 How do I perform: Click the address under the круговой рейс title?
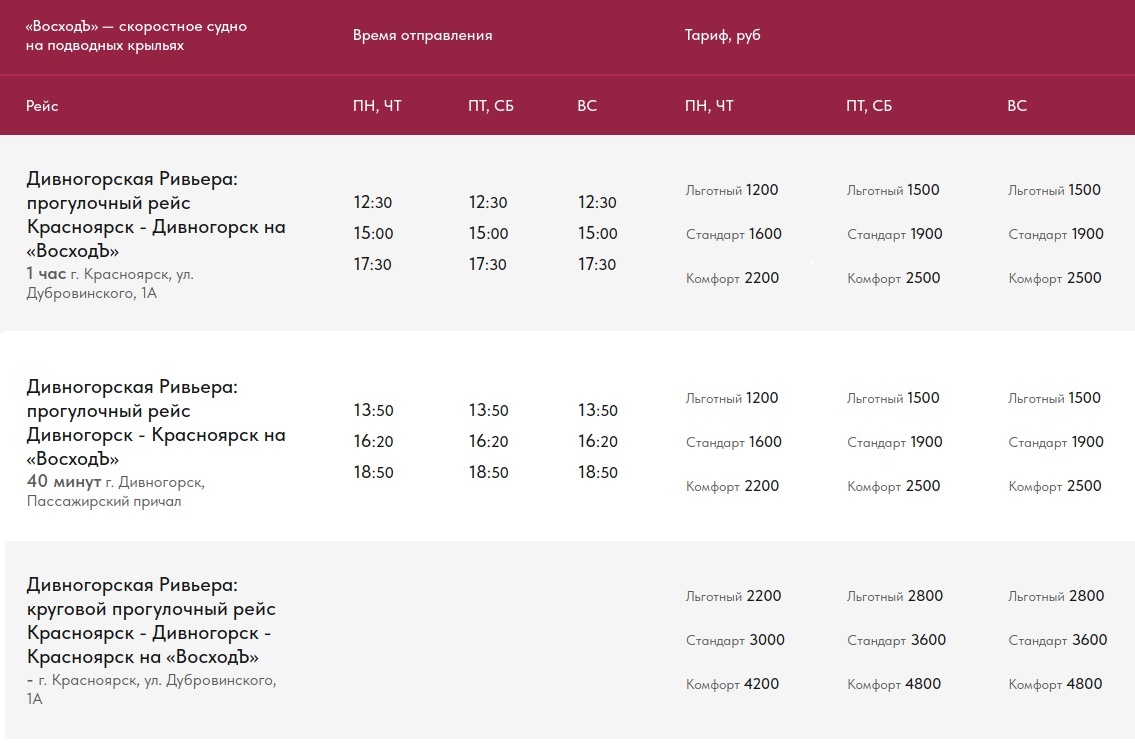(x=151, y=689)
